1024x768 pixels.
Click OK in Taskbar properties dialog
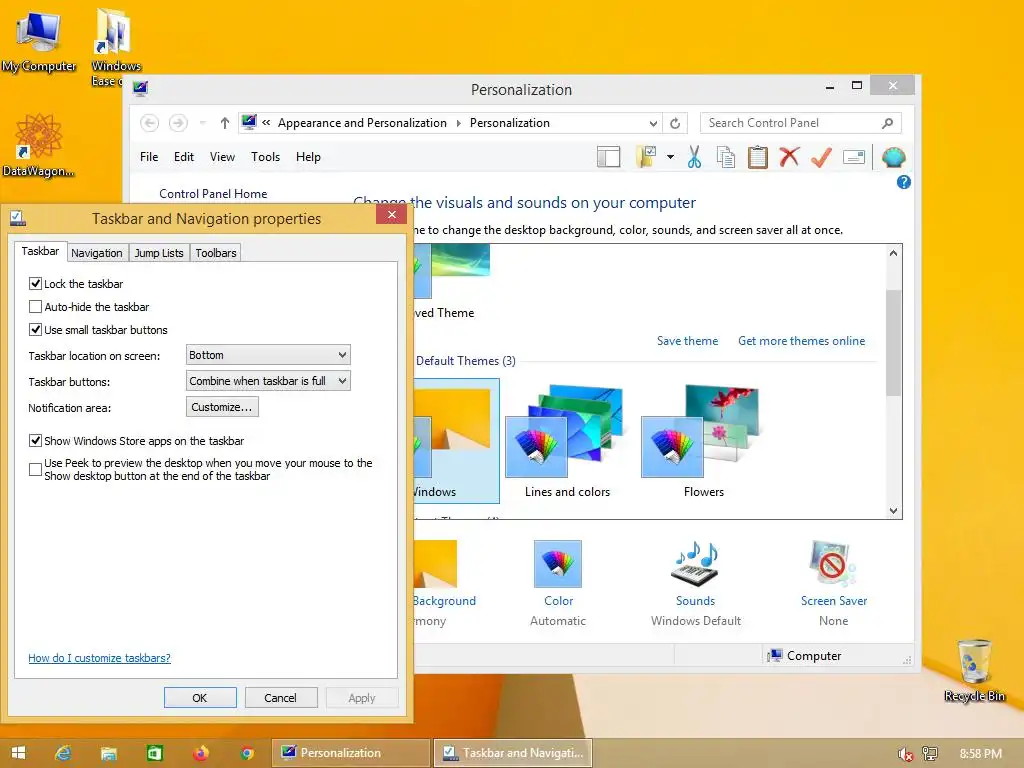pyautogui.click(x=200, y=697)
